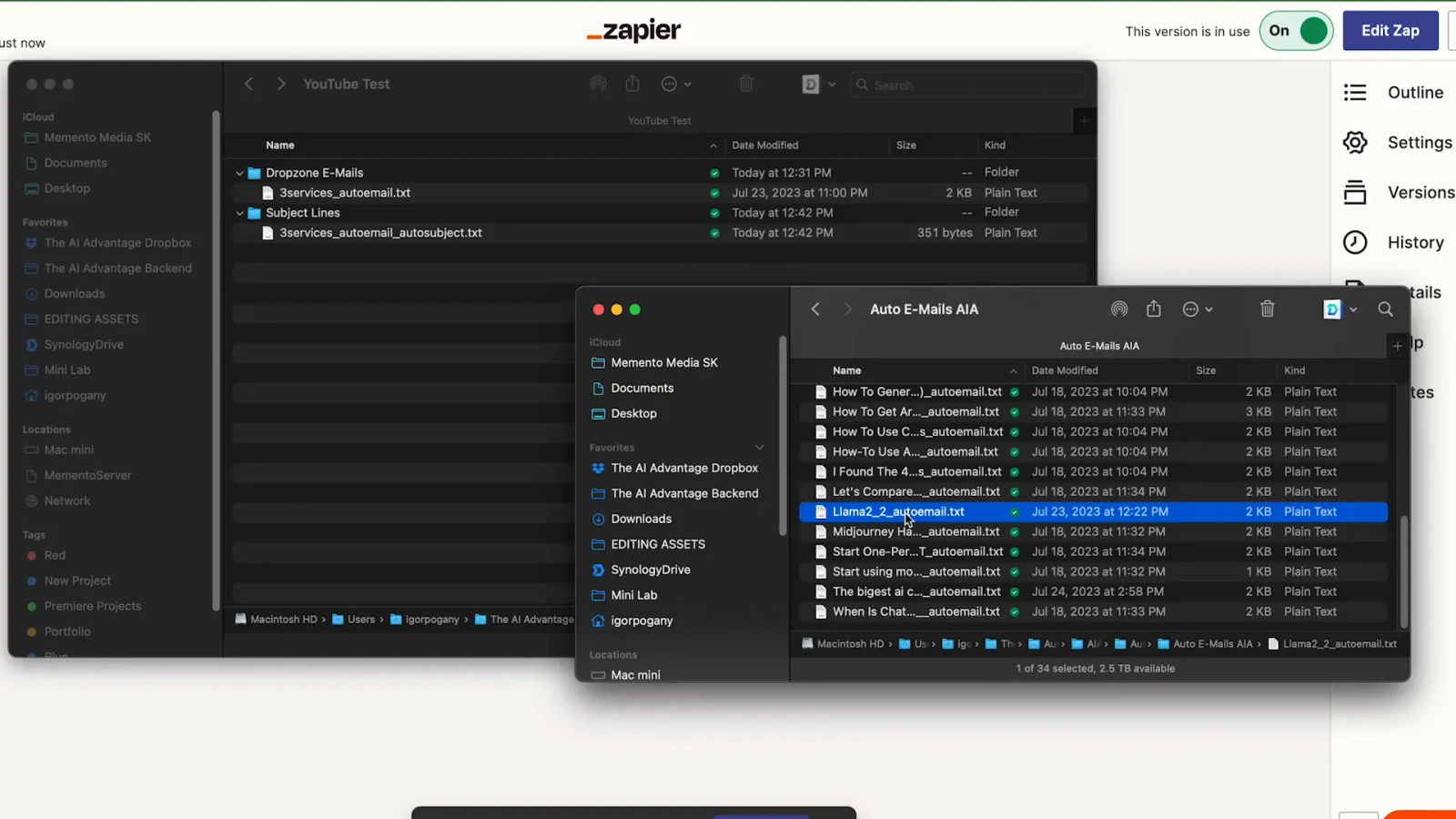Image resolution: width=1456 pixels, height=819 pixels.
Task: Open action menu in YouTube Test toolbar
Action: [x=675, y=84]
